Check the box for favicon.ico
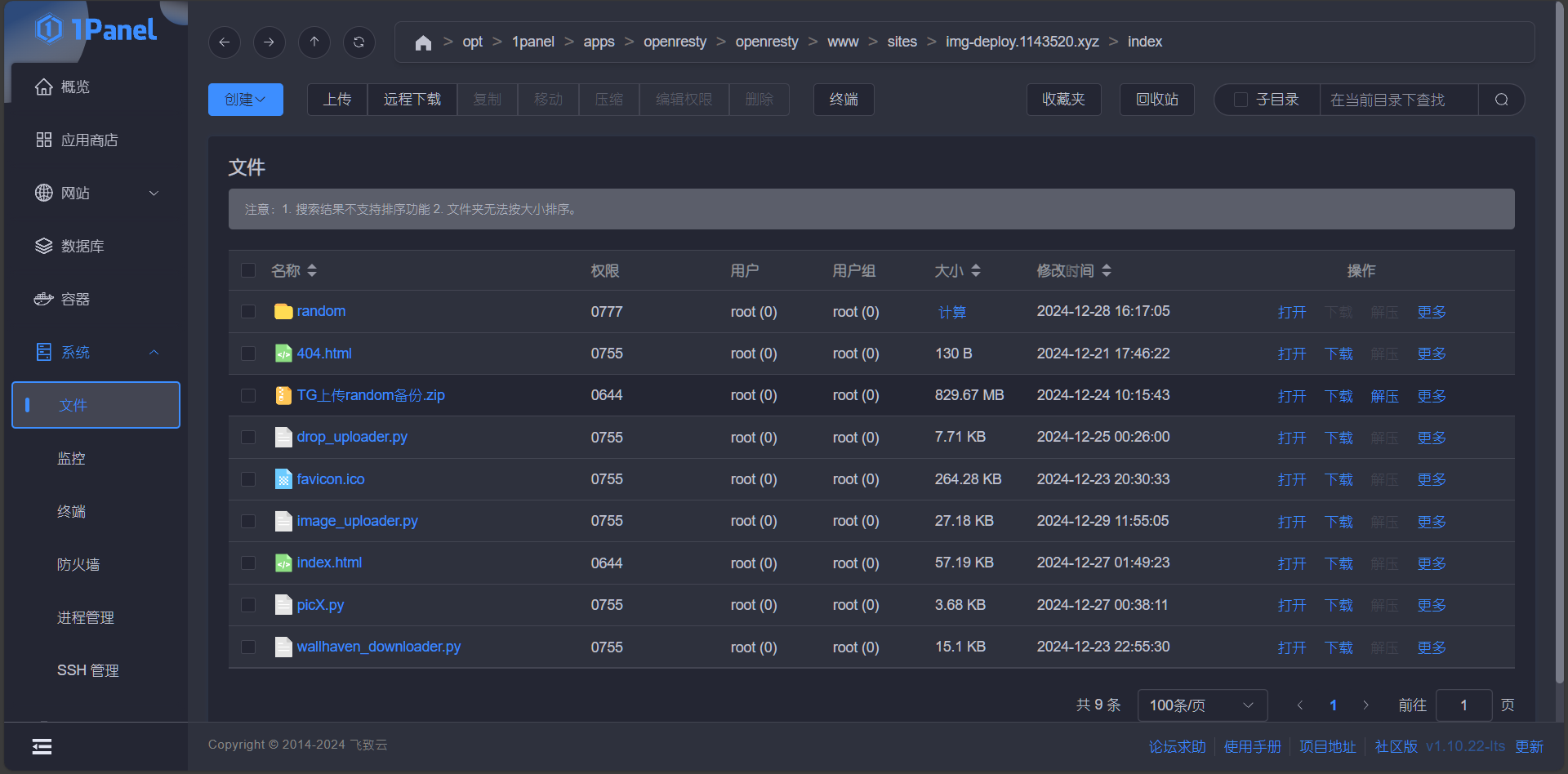This screenshot has width=1568, height=774. pos(248,479)
